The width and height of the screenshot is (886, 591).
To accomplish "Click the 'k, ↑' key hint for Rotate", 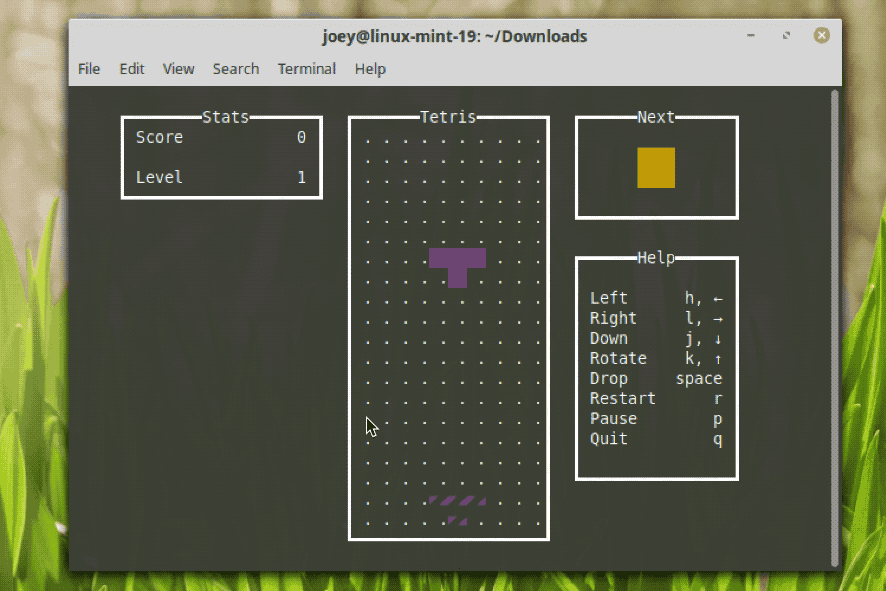I will (703, 358).
